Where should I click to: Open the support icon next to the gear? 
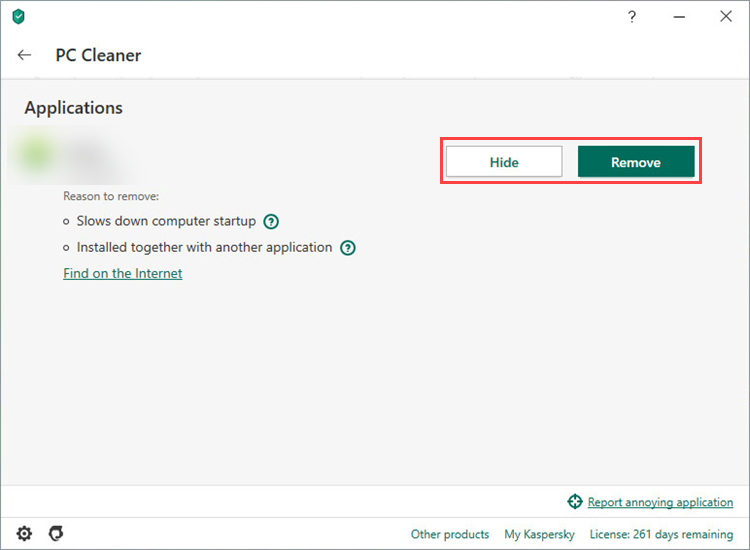[56, 533]
